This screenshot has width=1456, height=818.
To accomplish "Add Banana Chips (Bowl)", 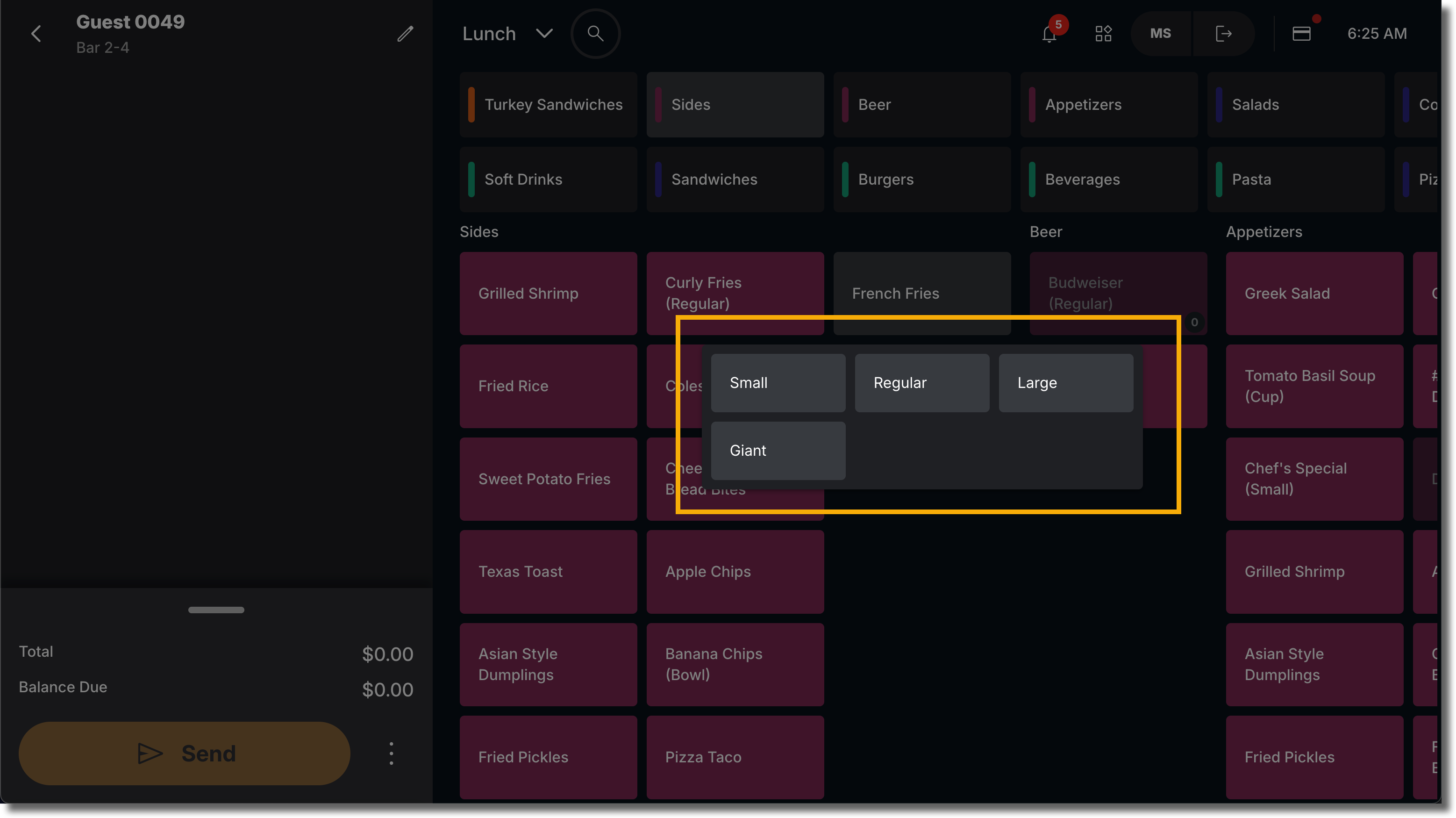I will [x=735, y=664].
